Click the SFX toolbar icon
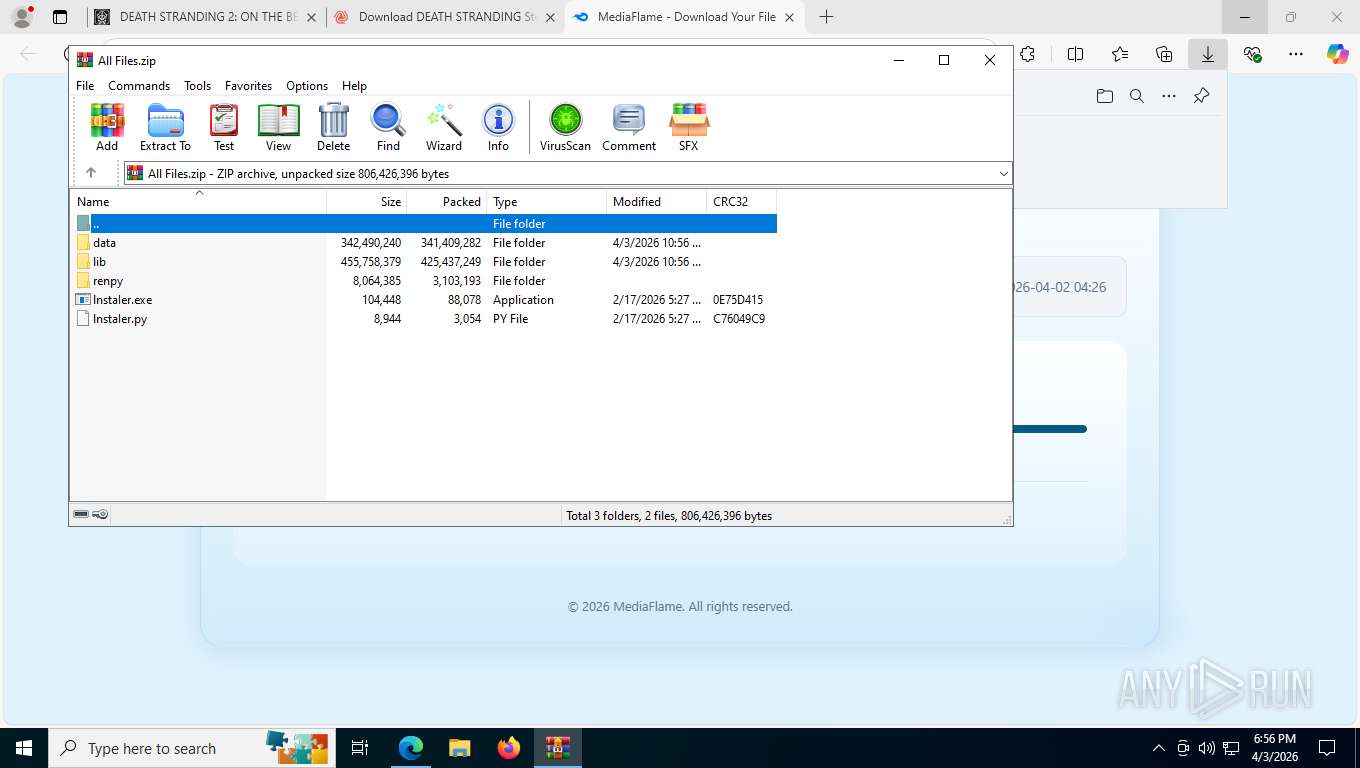Viewport: 1360px width, 768px height. 688,127
